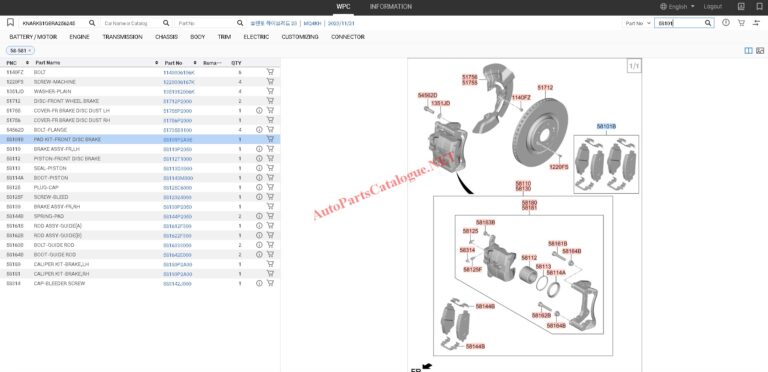This screenshot has height=372, width=768.
Task: Open part number link for CALIPER KIT-BRAKE,RH
Action: pos(177,274)
